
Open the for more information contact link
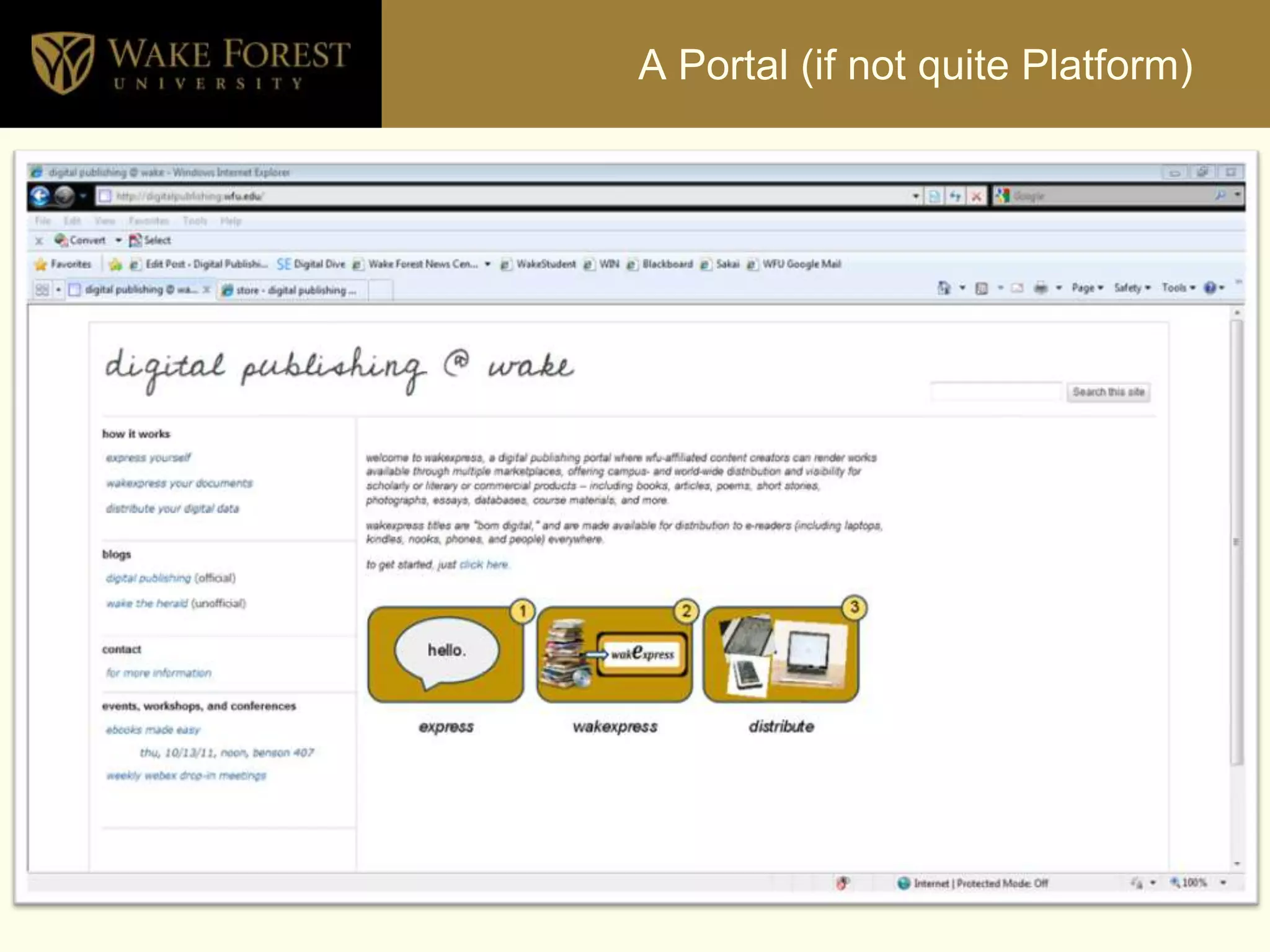point(159,672)
